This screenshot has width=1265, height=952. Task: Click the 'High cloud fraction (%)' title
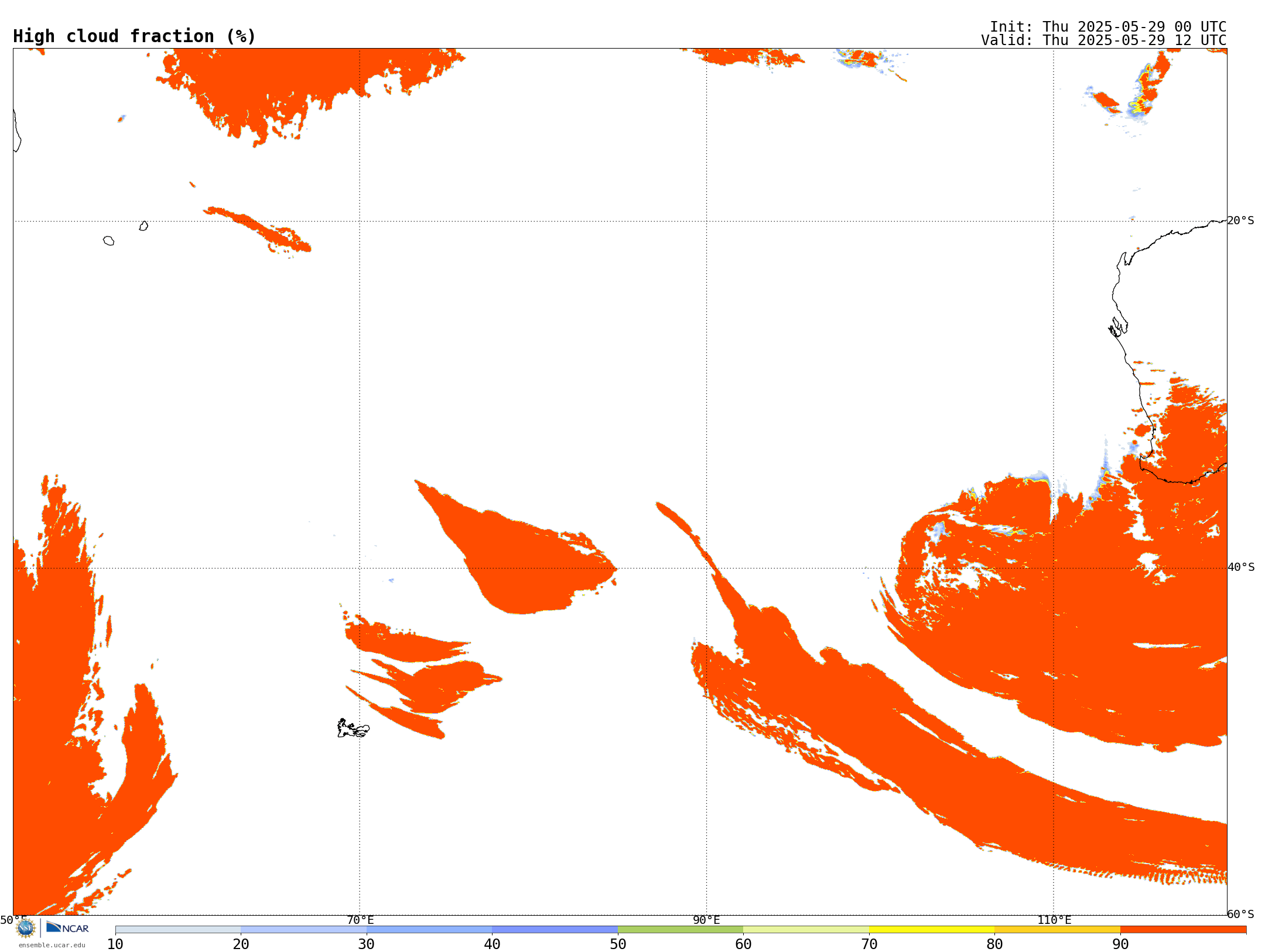pos(135,36)
